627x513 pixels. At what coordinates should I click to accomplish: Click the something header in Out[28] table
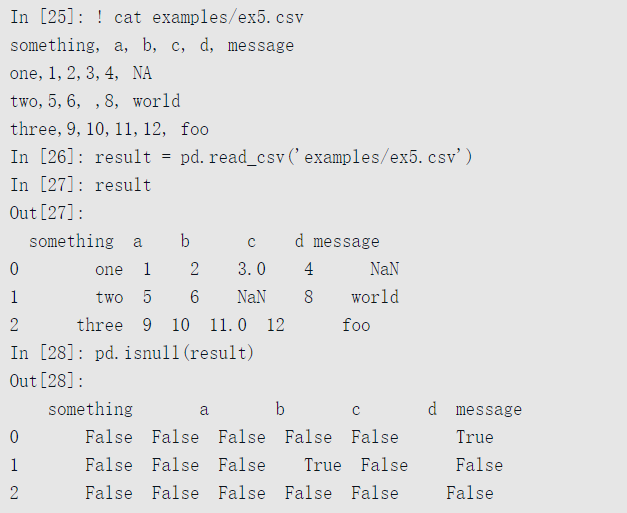click(x=90, y=409)
